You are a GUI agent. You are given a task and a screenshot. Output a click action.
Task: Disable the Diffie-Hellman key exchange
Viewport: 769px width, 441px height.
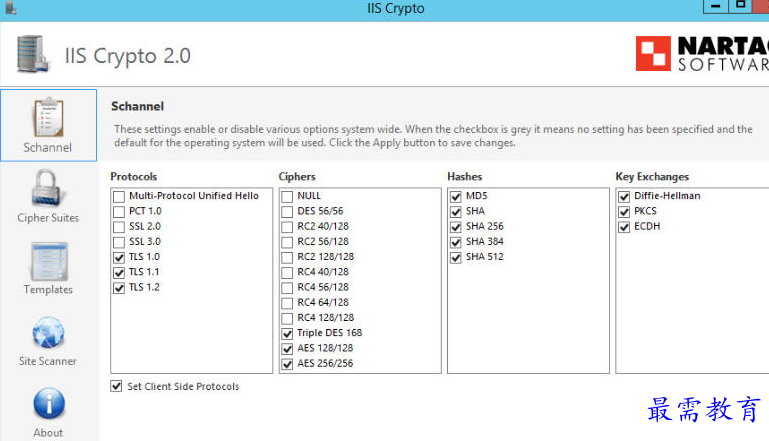(x=624, y=197)
